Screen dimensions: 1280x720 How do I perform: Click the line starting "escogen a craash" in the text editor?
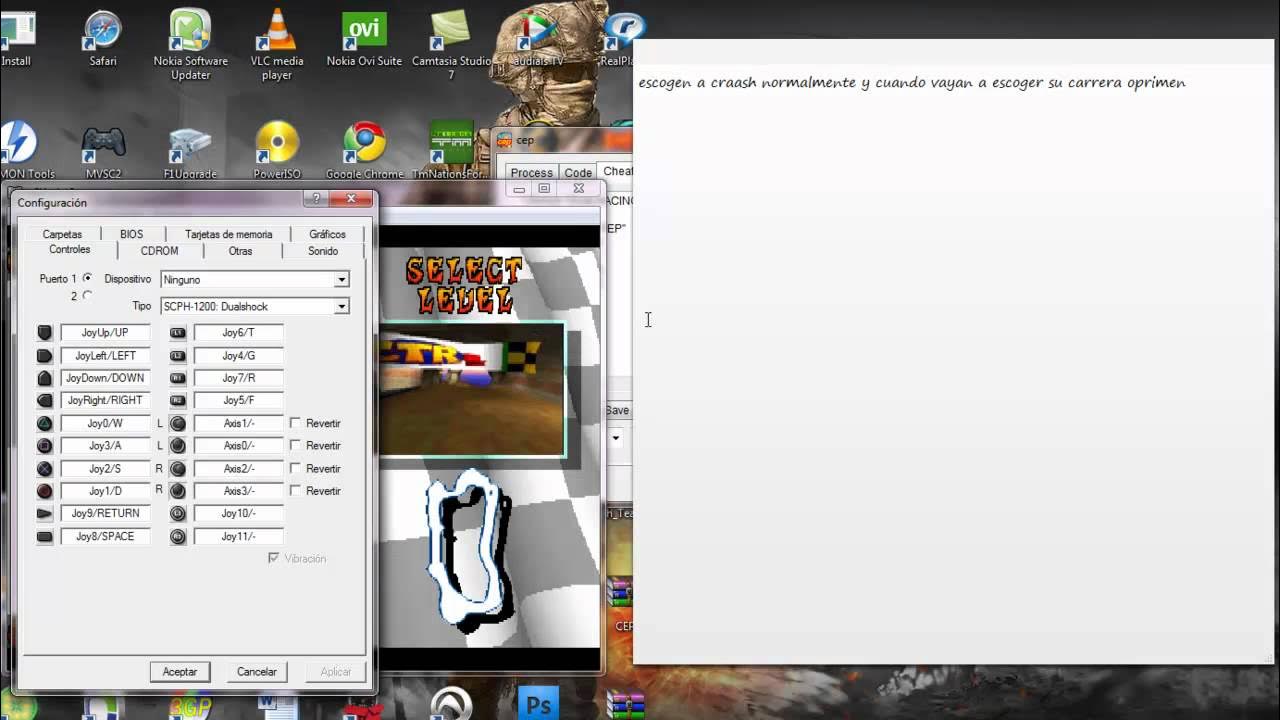point(912,83)
